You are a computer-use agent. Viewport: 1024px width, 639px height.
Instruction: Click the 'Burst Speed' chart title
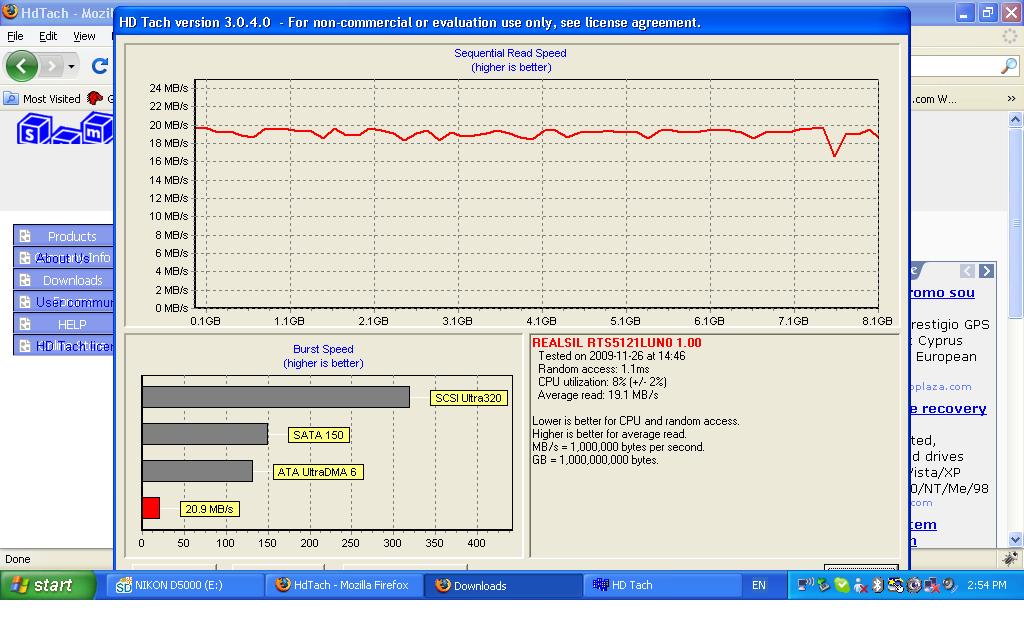[x=323, y=349]
